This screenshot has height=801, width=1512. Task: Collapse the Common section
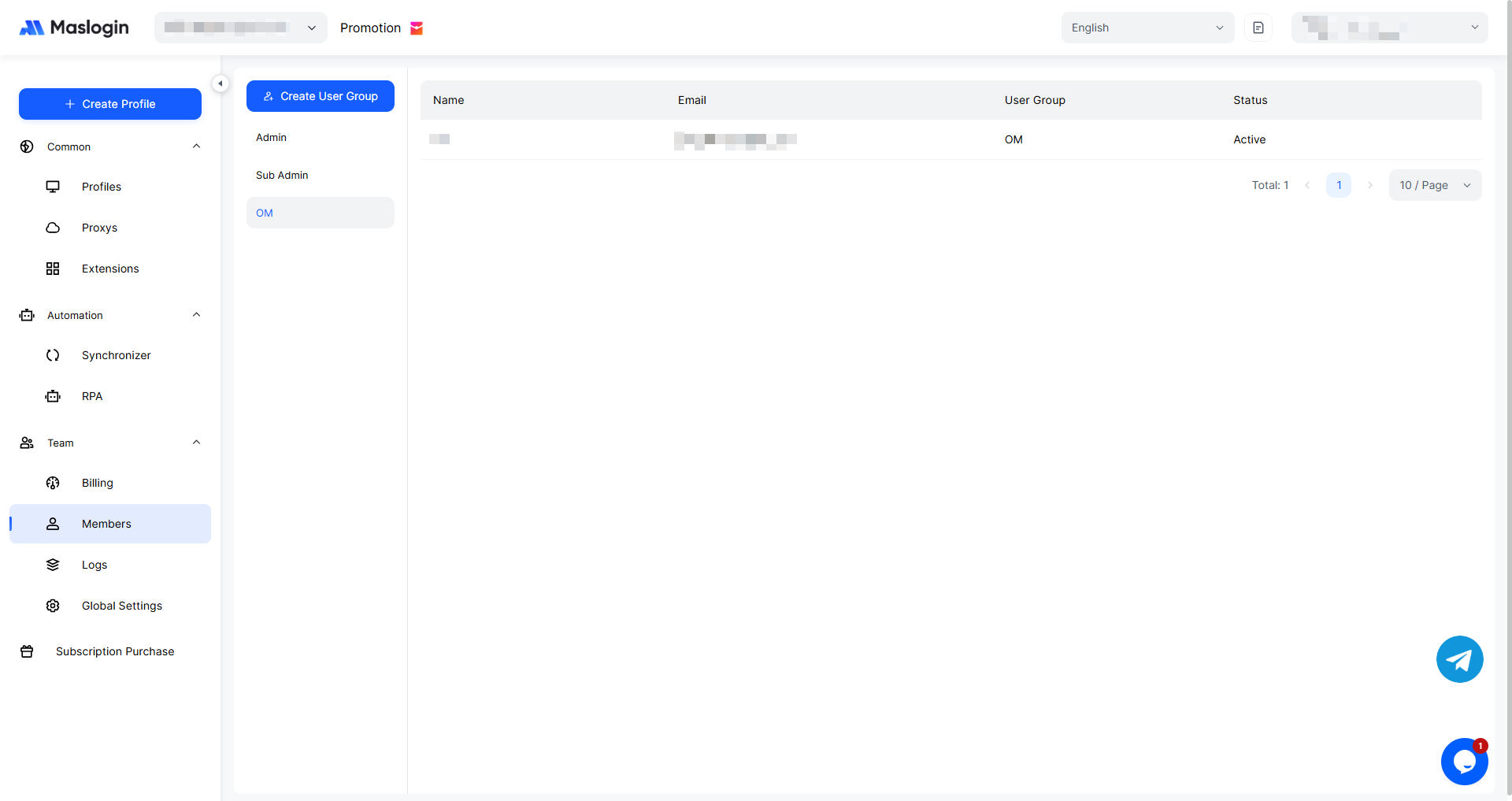coord(196,146)
